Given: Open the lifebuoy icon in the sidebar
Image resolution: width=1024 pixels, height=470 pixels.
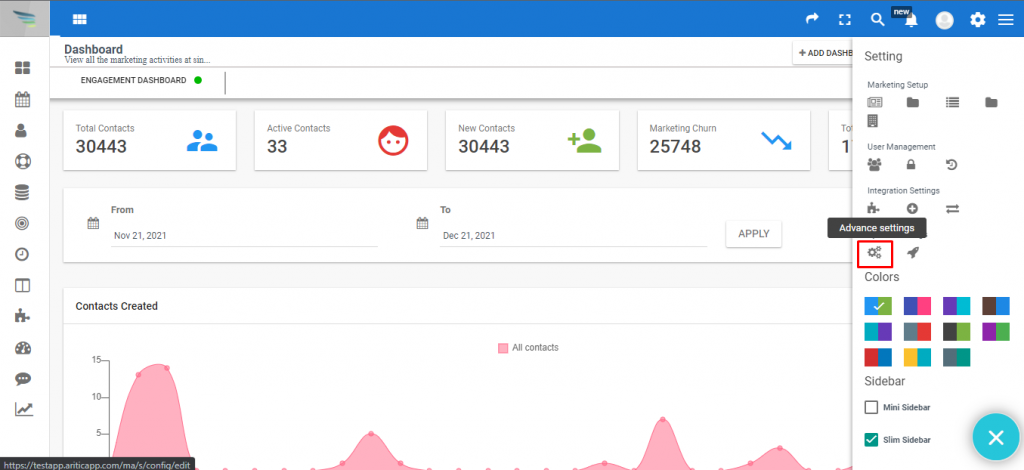Looking at the screenshot, I should 23,161.
